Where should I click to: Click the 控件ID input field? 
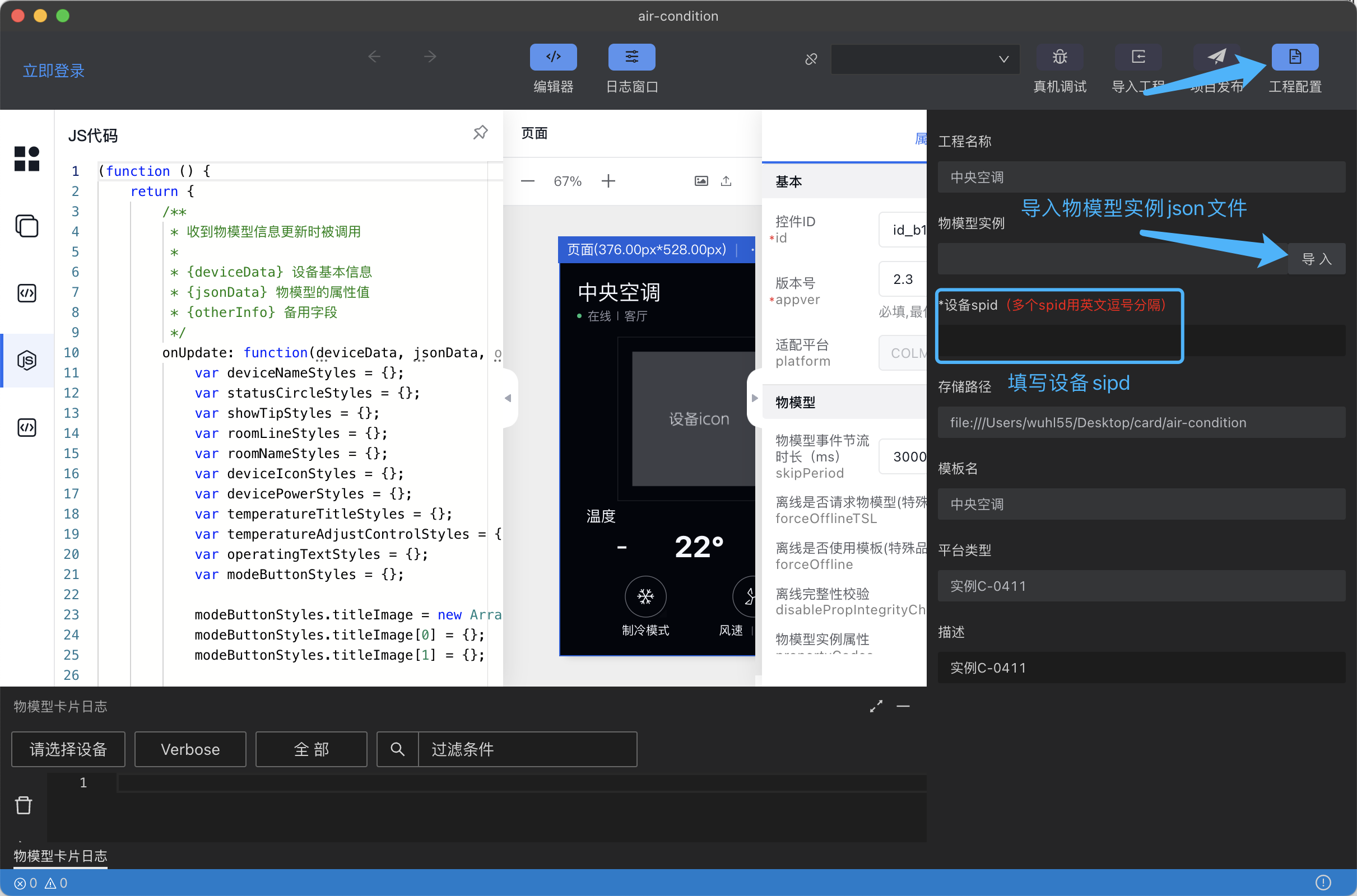tap(903, 230)
